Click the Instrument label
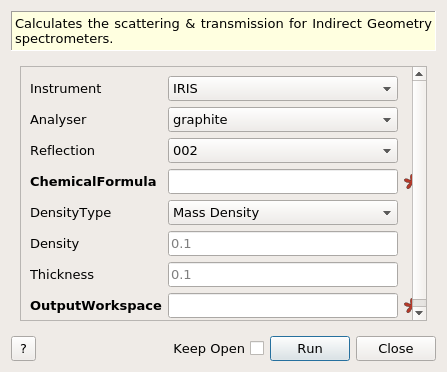 pyautogui.click(x=66, y=89)
